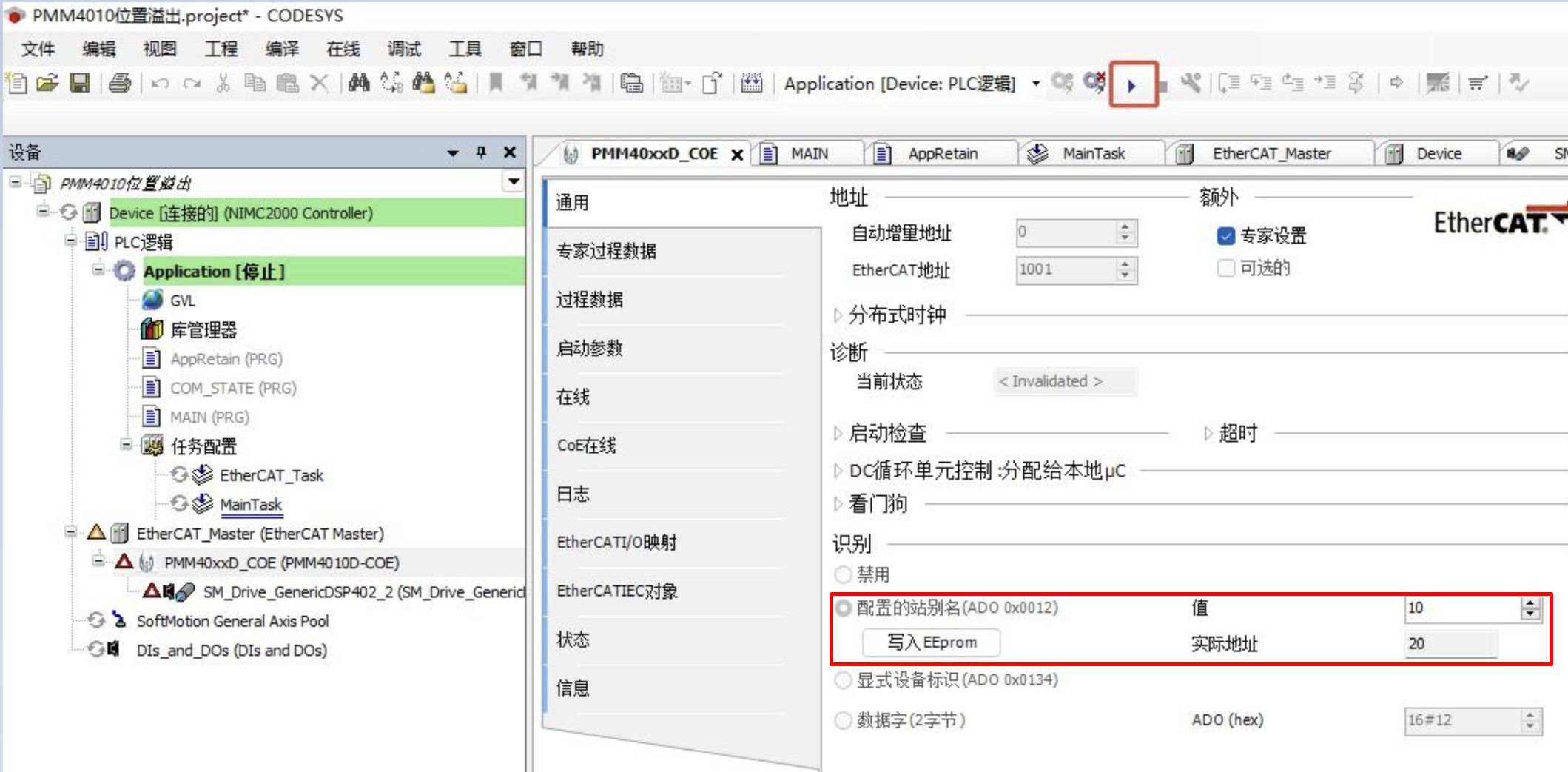
Task: Click the Login gear icon in toolbar
Action: click(x=1063, y=83)
